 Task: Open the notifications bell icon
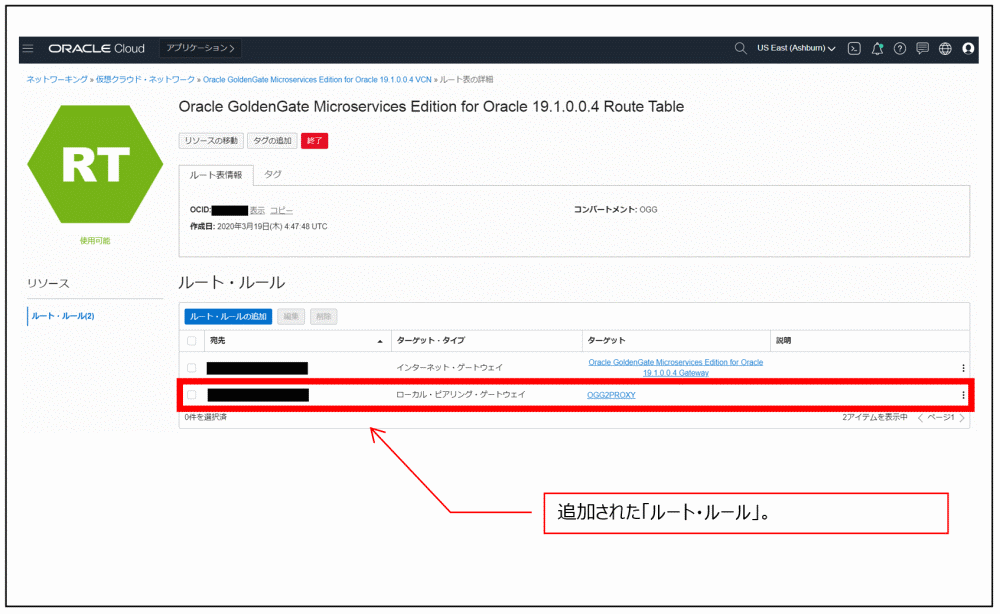pos(877,48)
